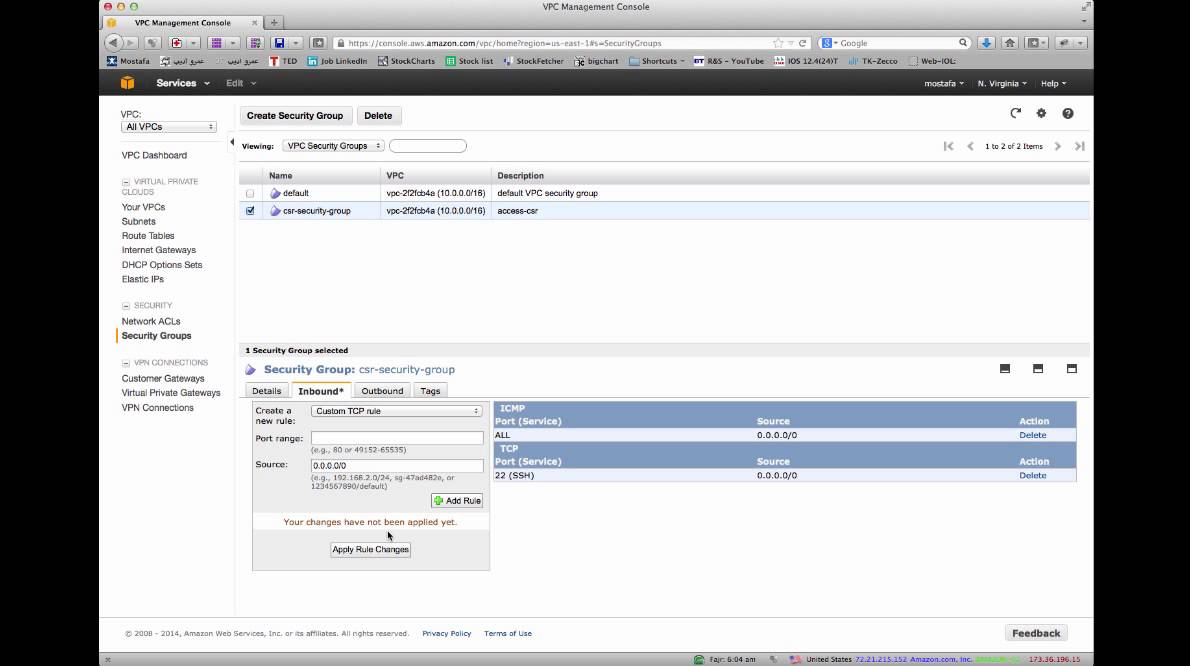Select the VPC Management Console browser tab

(183, 23)
